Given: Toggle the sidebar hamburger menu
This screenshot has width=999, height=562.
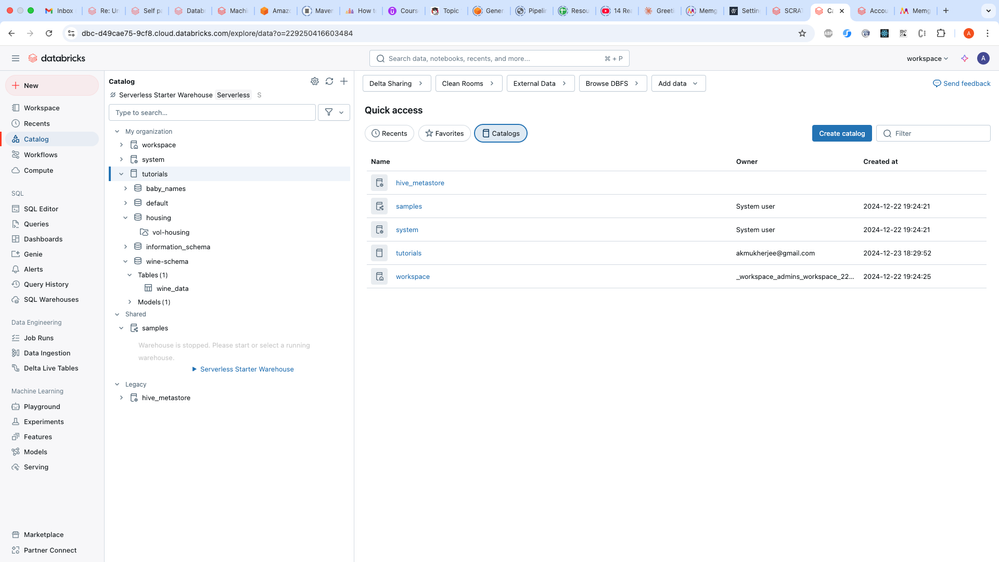Looking at the screenshot, I should (15, 59).
